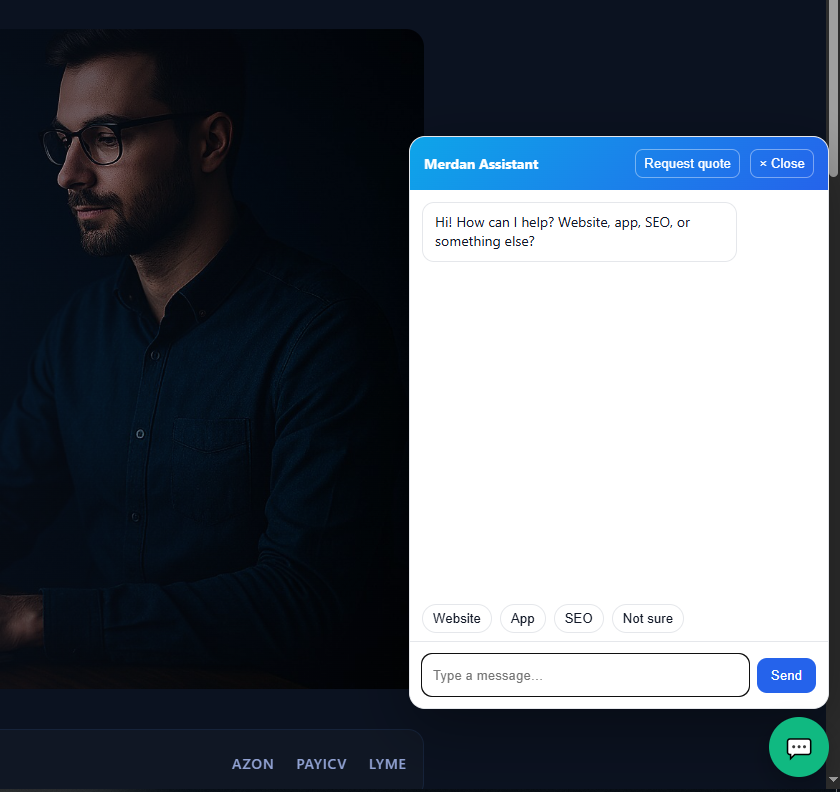Focus the Type a message field

point(585,675)
